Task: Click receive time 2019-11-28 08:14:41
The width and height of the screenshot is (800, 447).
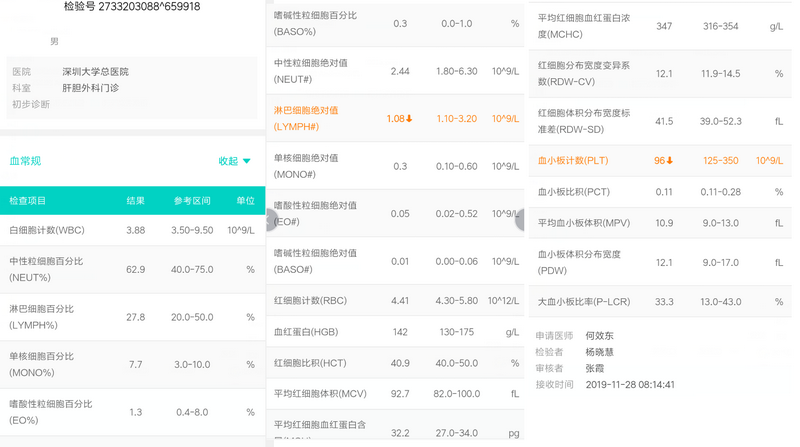Action: [630, 385]
